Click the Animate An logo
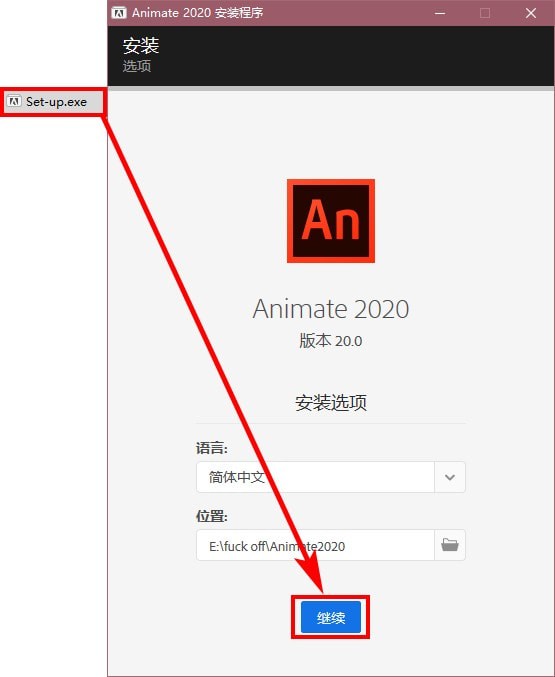Screen dimensions: 555x677 331,221
